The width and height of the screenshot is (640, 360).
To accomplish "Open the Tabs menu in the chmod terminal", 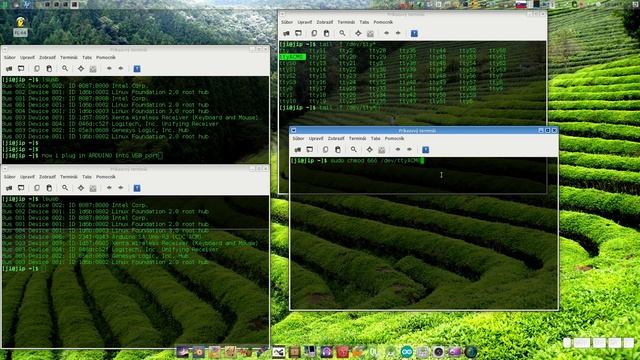I will 376,139.
